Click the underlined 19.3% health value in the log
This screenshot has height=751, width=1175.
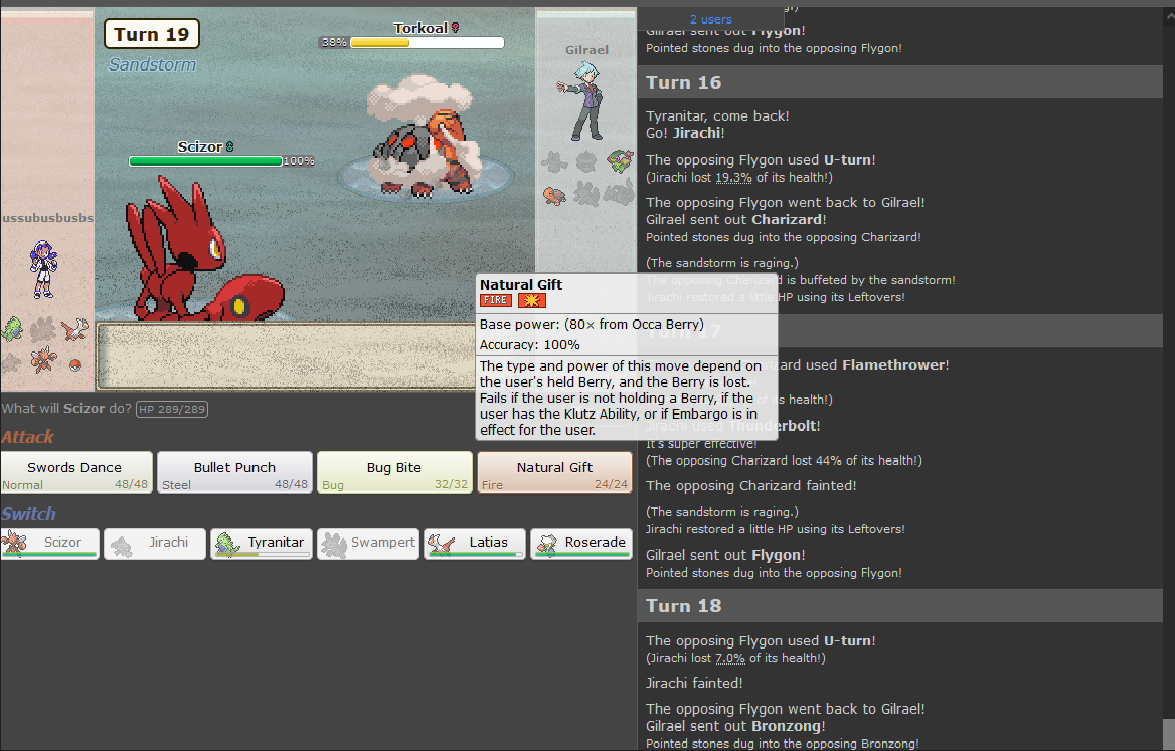(733, 178)
